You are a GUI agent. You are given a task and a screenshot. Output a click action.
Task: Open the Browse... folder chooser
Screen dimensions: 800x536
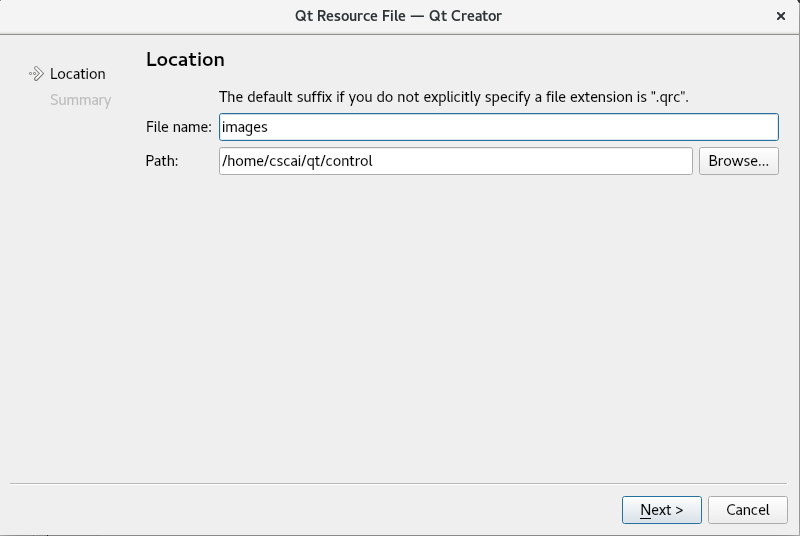coord(738,161)
